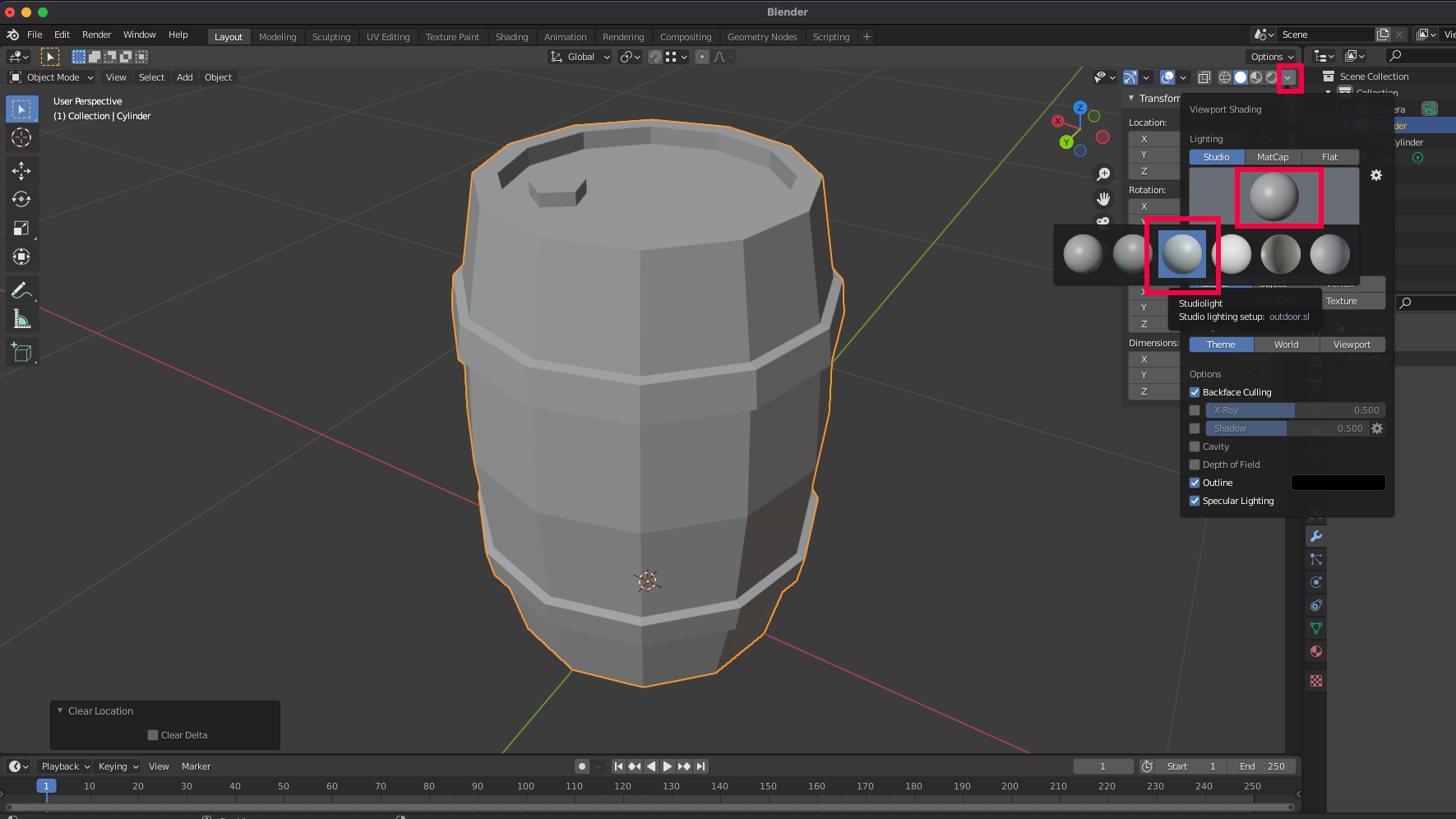Activate the Annotate pencil tool
The width and height of the screenshot is (1456, 819).
21,290
